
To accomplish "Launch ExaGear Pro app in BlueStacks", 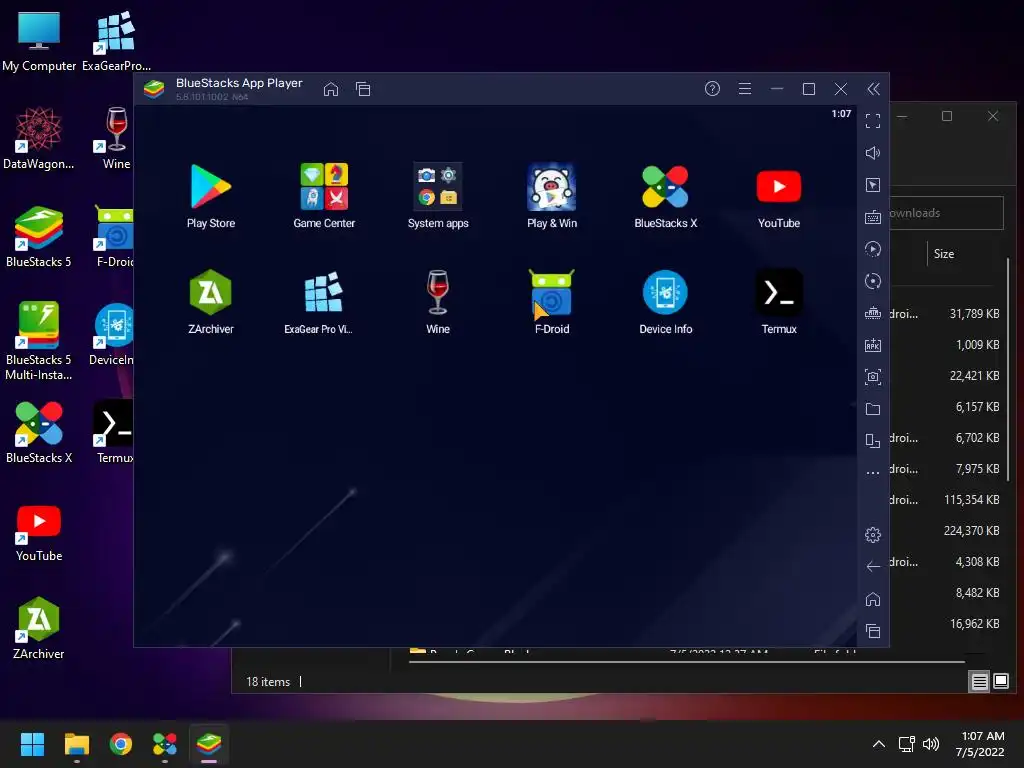I will click(x=319, y=302).
